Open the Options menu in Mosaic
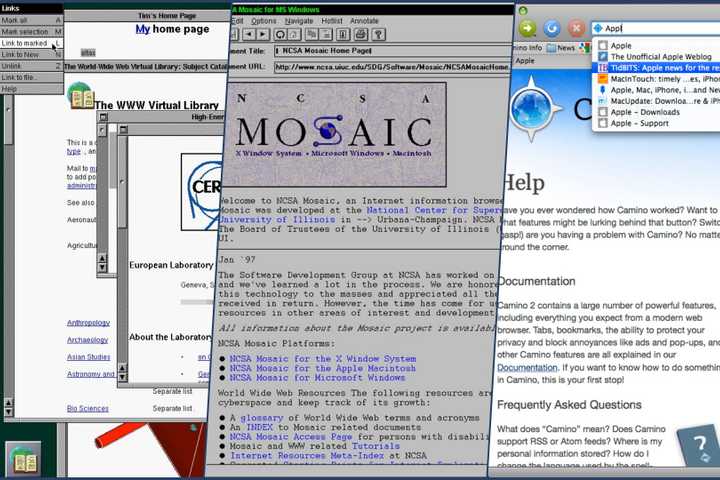 264,21
